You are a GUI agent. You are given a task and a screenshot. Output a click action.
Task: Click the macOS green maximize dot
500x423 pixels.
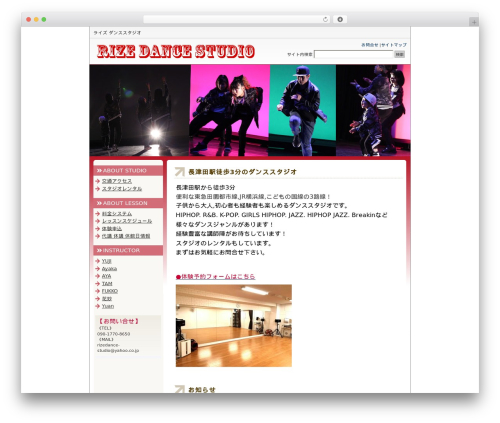(x=44, y=19)
